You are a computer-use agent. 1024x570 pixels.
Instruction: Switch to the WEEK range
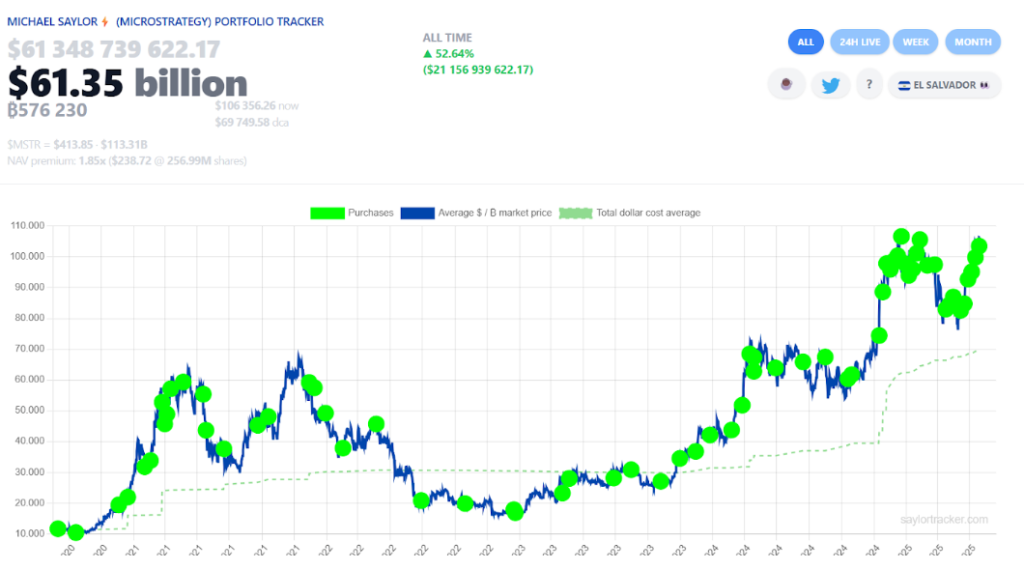(915, 42)
